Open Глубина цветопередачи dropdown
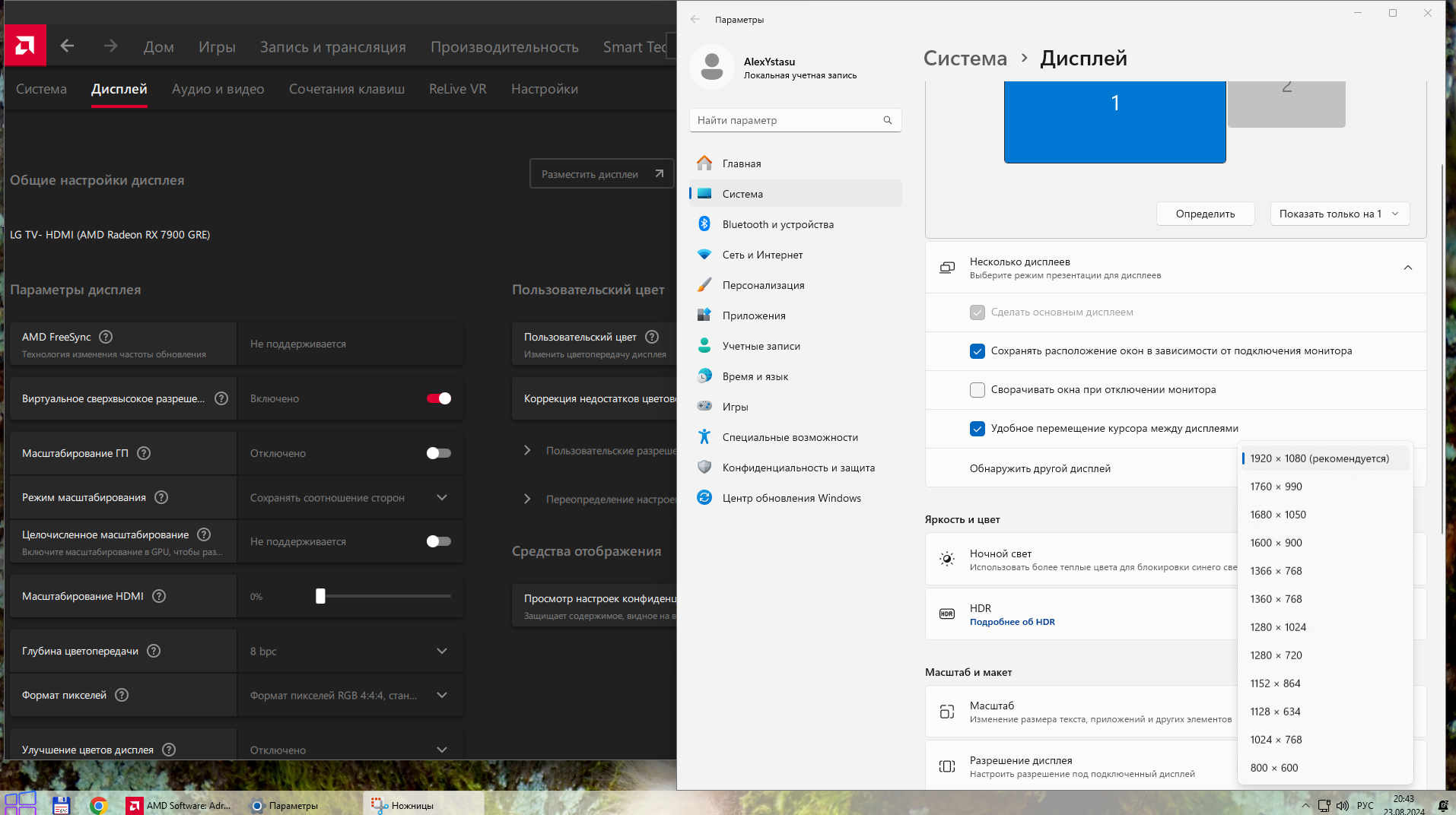 (351, 652)
